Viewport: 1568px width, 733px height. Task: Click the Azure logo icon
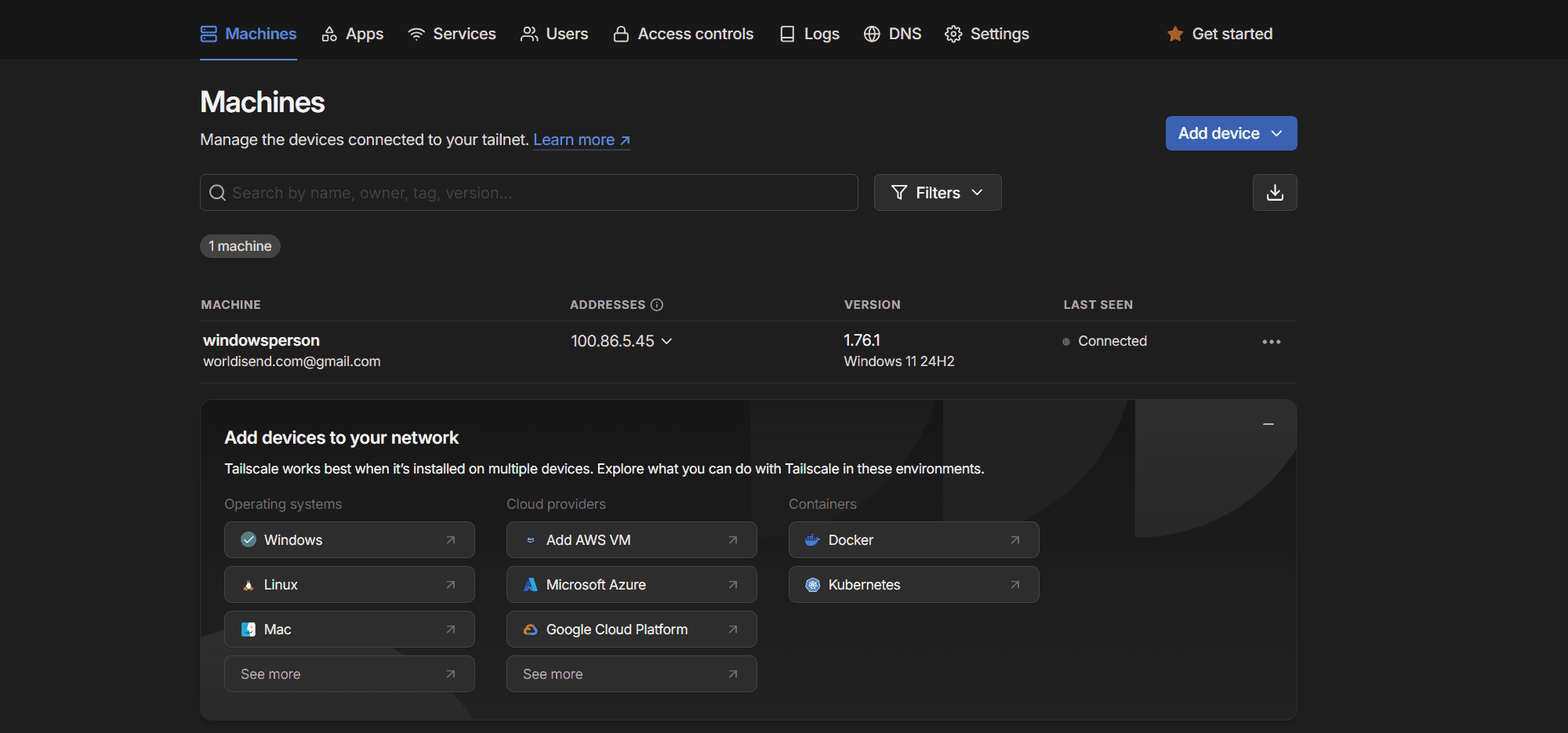(531, 585)
